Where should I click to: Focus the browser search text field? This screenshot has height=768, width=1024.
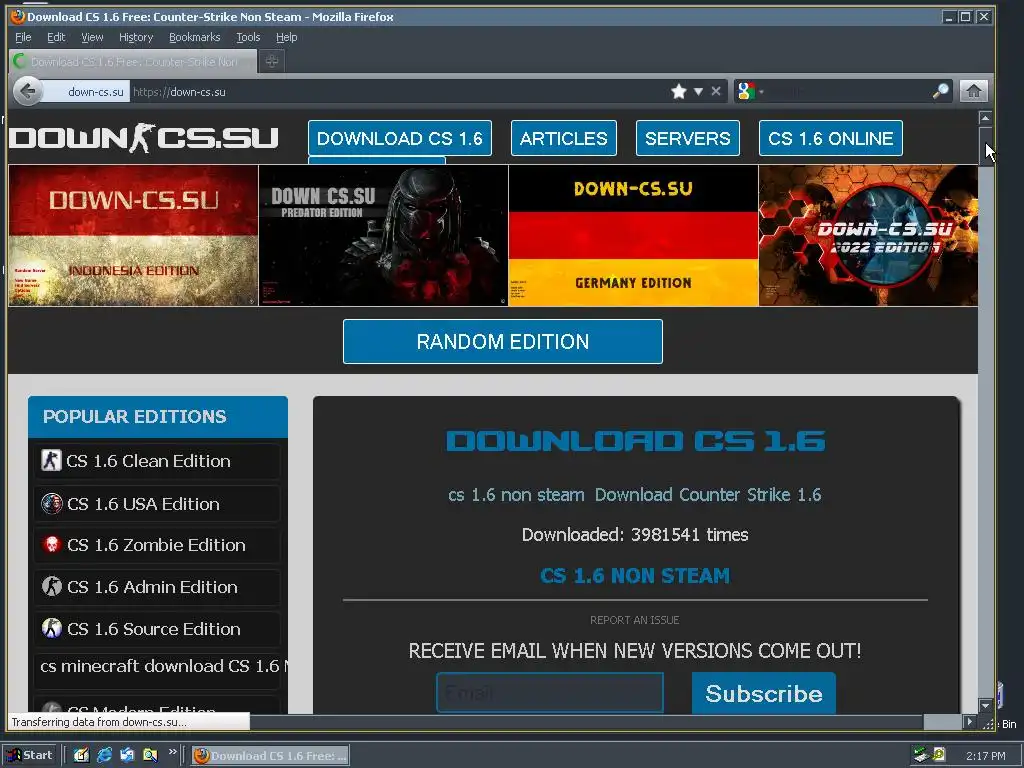click(x=848, y=91)
